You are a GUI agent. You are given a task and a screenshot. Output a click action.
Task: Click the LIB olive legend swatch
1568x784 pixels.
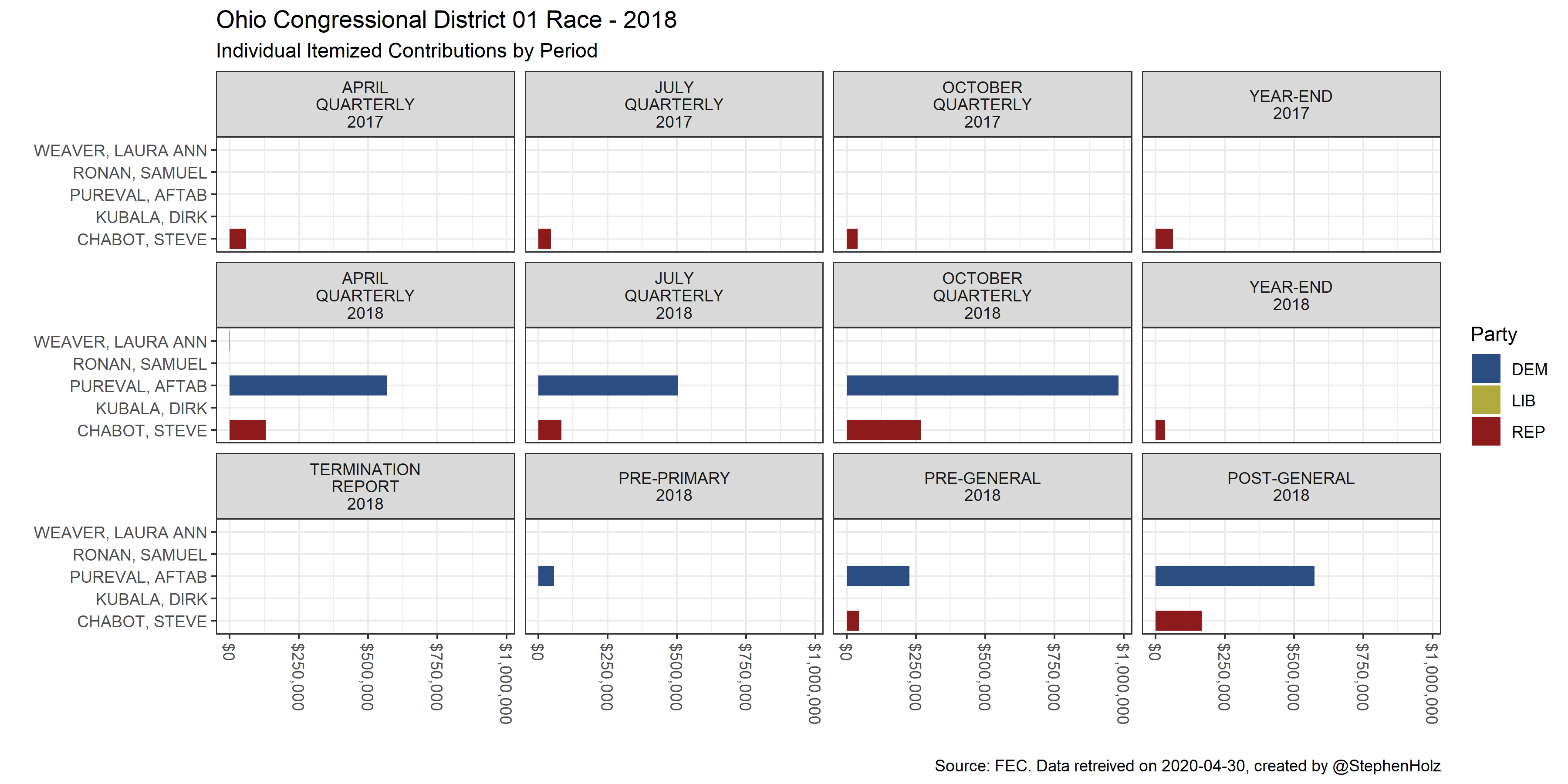pyautogui.click(x=1485, y=401)
